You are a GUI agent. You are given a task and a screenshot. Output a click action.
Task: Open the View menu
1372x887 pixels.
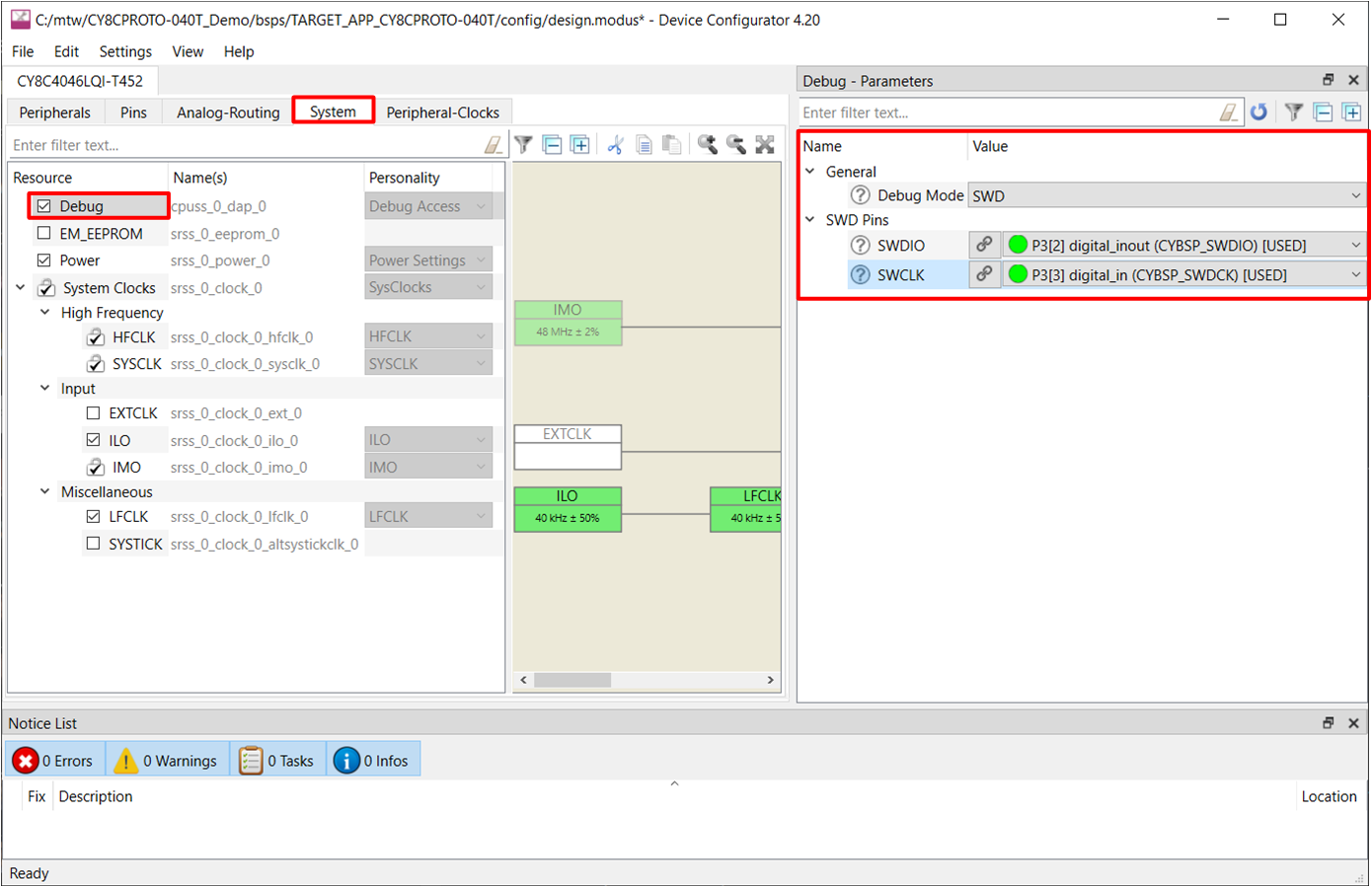pos(188,51)
